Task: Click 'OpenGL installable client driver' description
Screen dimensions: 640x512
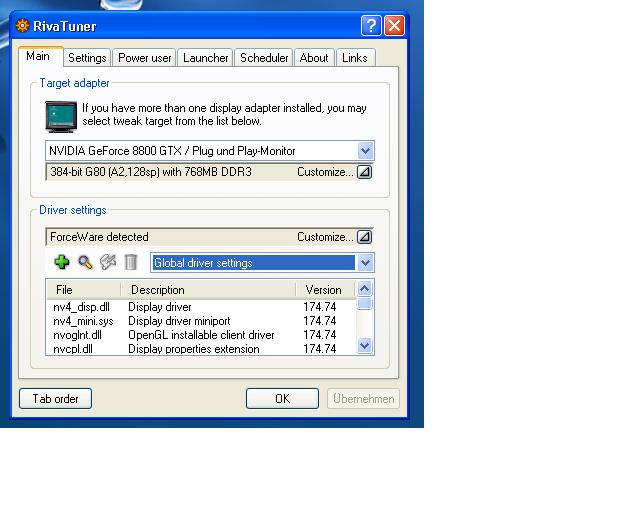Action: point(201,335)
